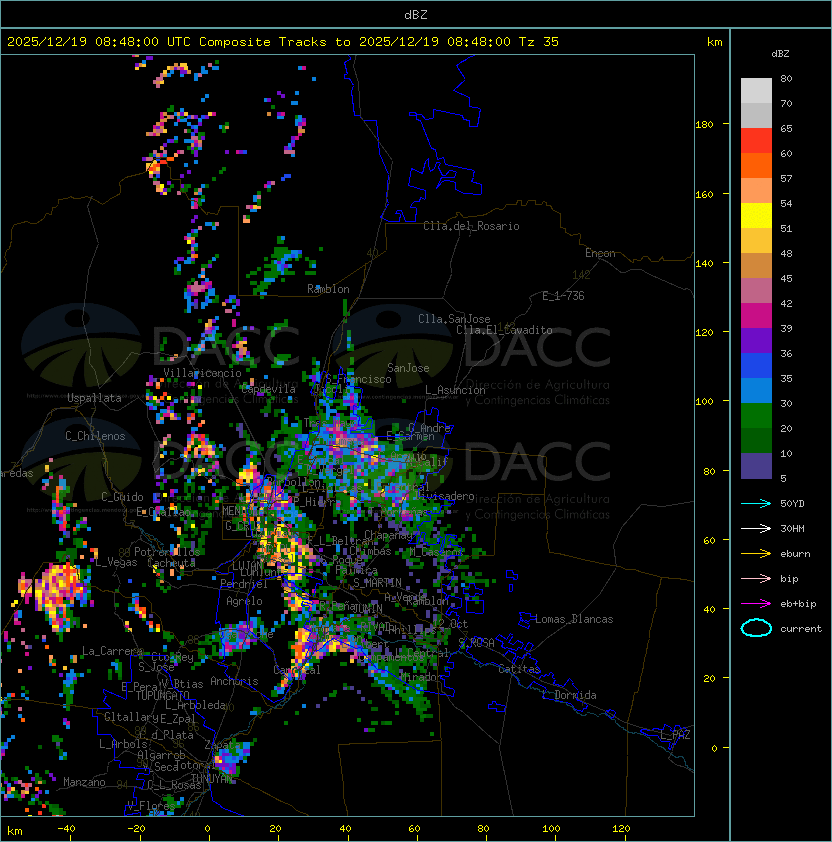832x842 pixels.
Task: Click the 'TUNUYAN' place label
Action: point(212,779)
